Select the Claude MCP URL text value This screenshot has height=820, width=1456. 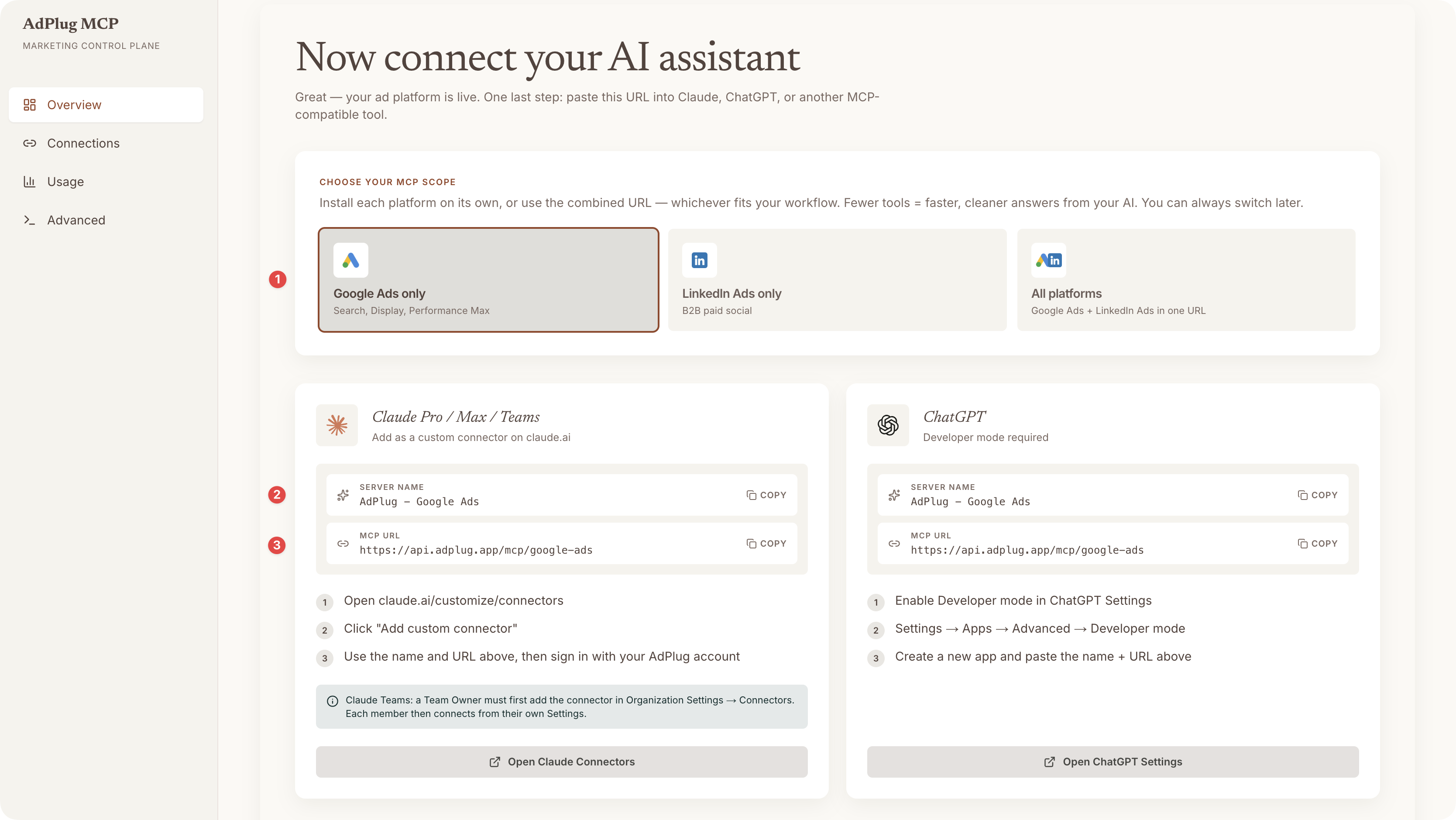click(476, 550)
